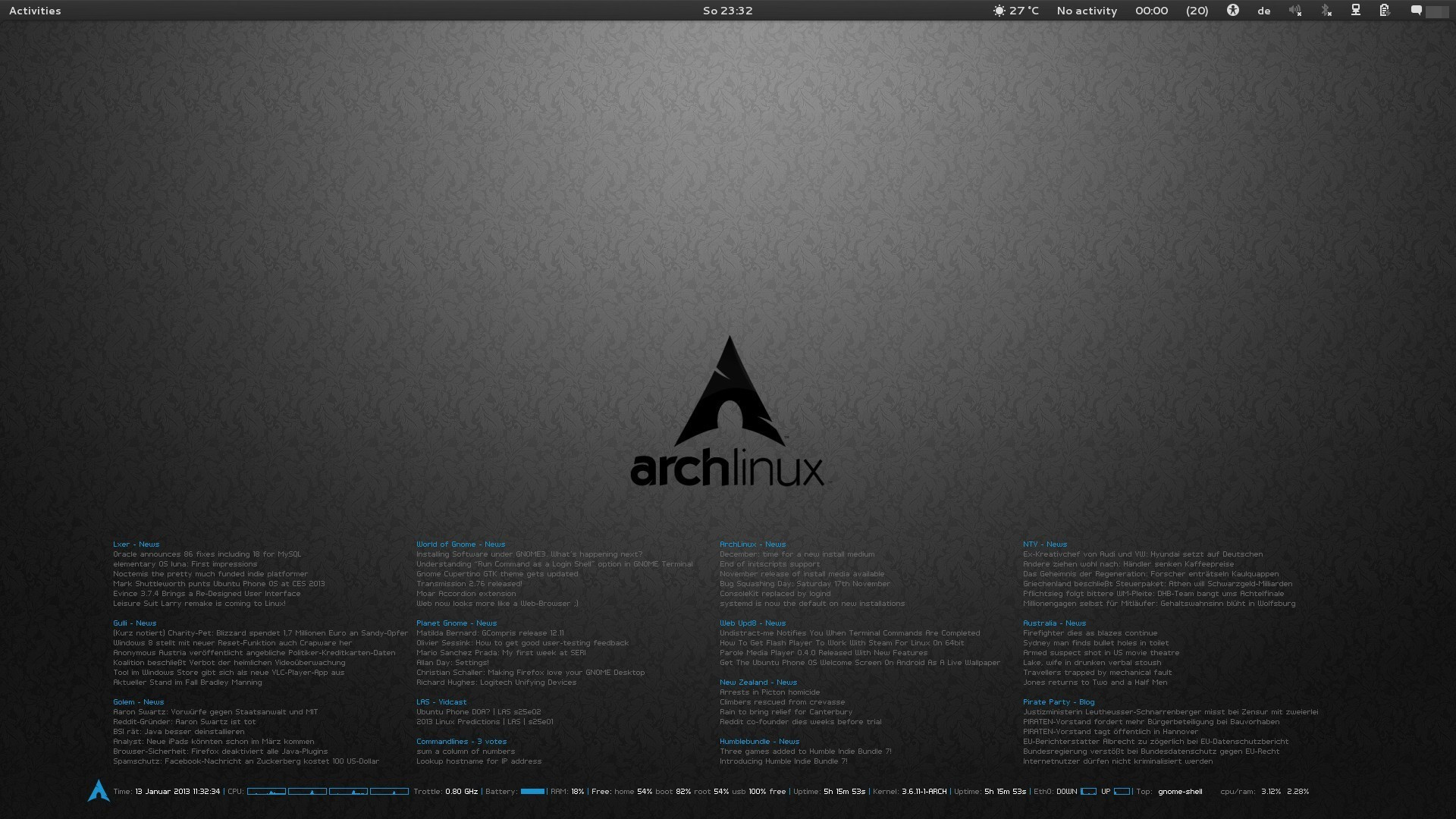Click 'Introducing Humble Indie Bundle 7!' headline
The image size is (1456, 819).
783,761
